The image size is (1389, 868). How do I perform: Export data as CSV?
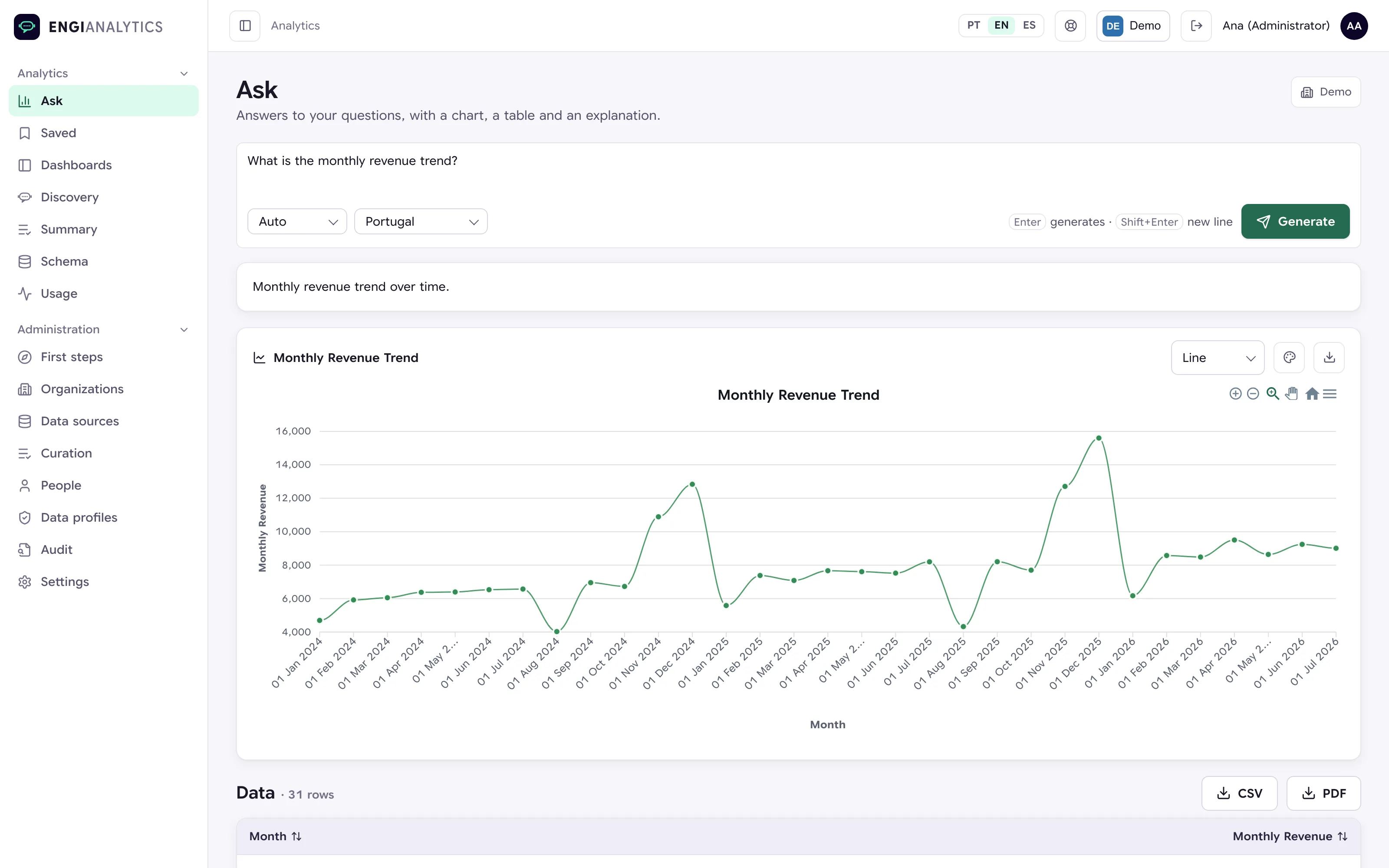pos(1239,793)
